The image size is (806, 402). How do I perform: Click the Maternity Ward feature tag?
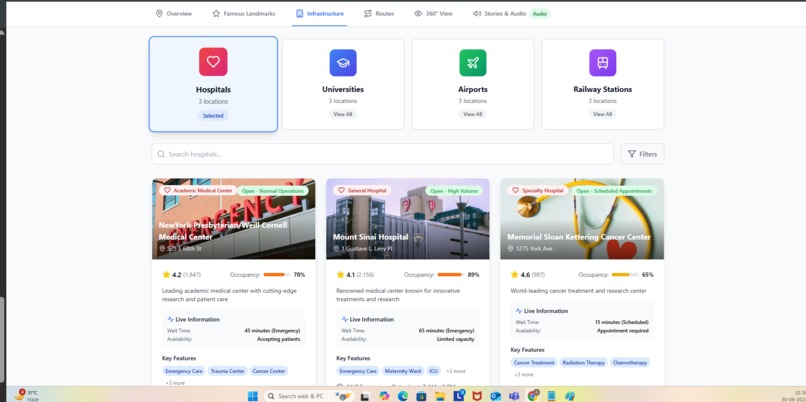click(x=403, y=371)
